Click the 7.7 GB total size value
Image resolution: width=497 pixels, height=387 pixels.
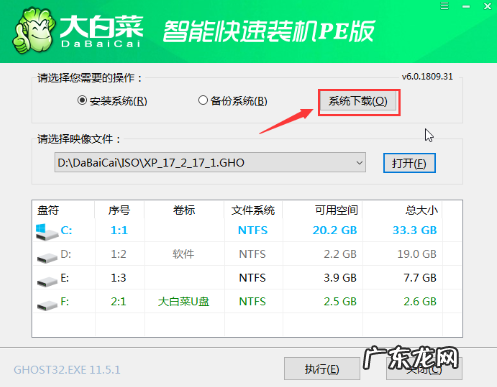(x=420, y=278)
